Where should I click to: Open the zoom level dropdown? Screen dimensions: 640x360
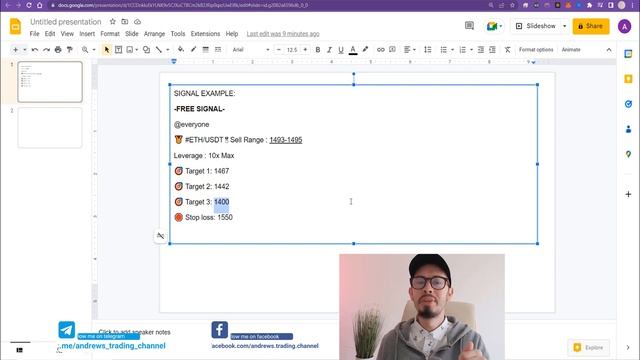point(93,50)
